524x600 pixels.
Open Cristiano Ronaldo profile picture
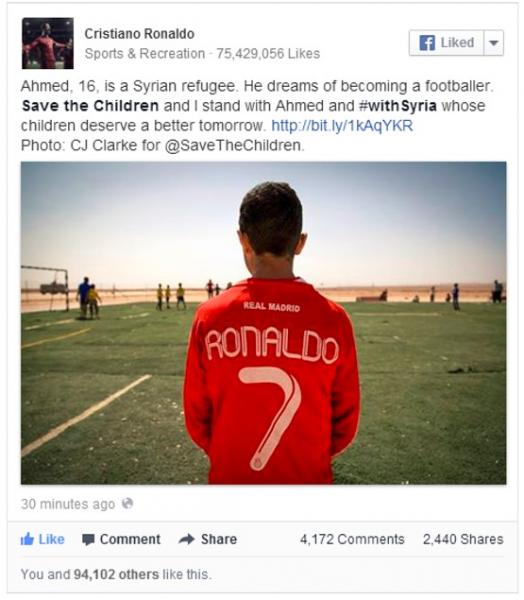(48, 43)
